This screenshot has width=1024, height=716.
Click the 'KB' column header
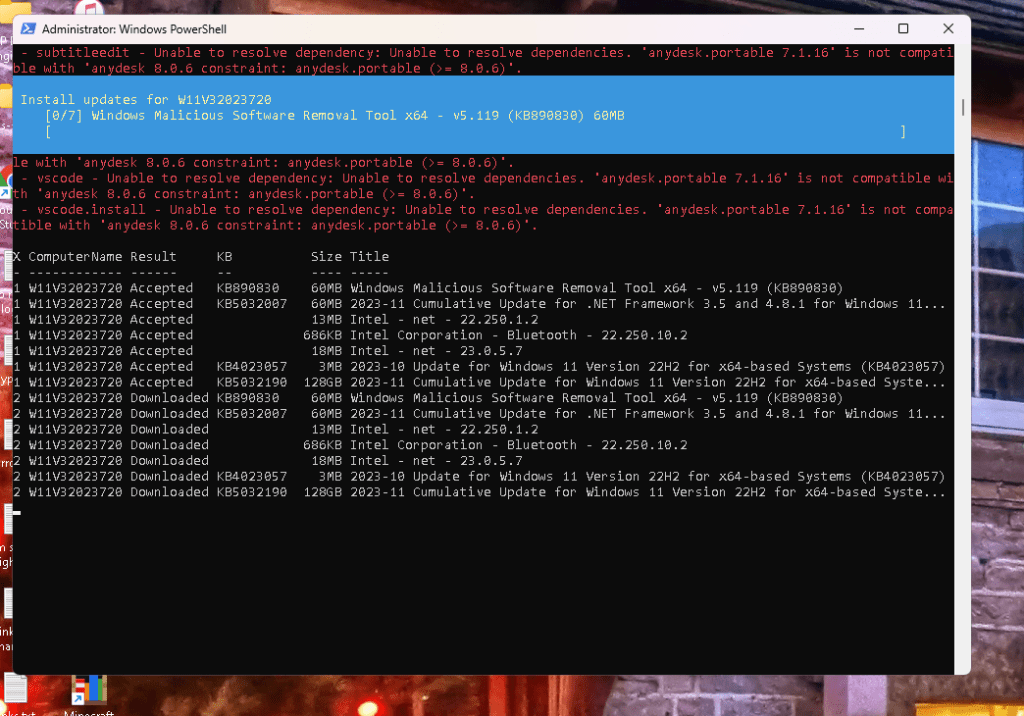coord(224,257)
